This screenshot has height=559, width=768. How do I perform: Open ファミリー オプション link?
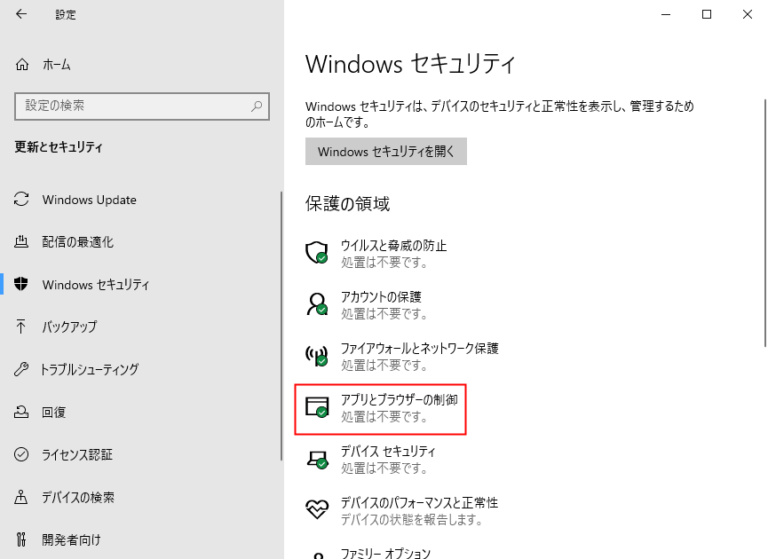click(385, 553)
